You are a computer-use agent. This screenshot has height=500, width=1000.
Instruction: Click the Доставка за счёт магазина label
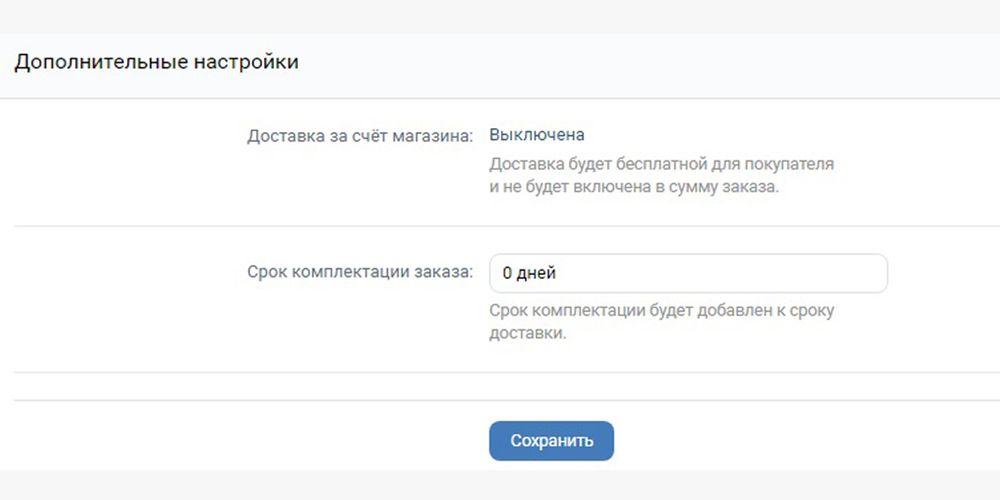tap(360, 136)
